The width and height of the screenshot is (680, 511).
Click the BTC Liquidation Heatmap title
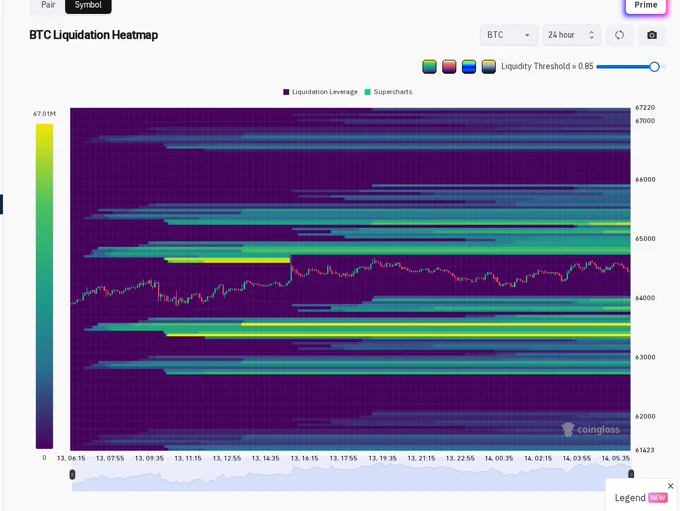tap(94, 35)
